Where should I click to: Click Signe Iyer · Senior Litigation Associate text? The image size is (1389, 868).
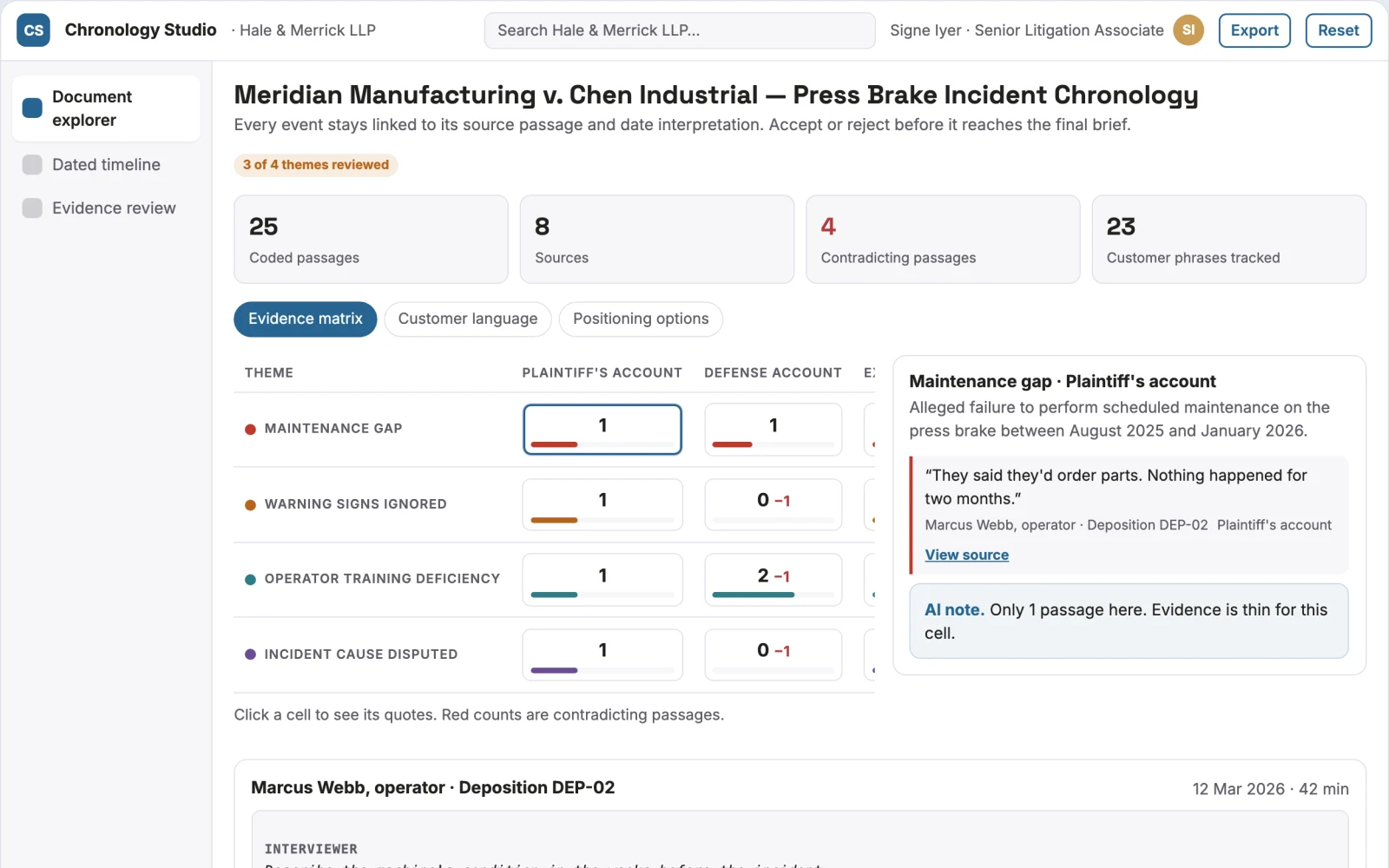point(1026,30)
